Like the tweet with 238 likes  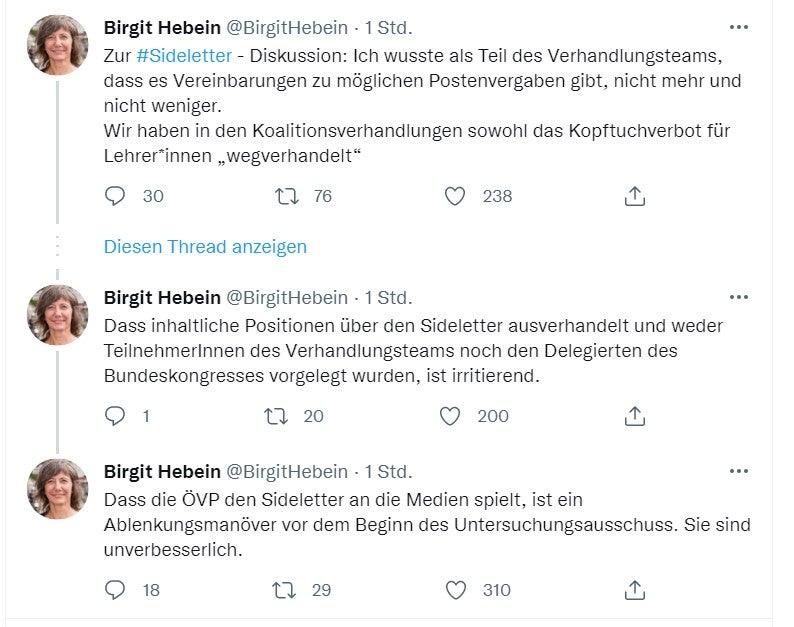455,196
